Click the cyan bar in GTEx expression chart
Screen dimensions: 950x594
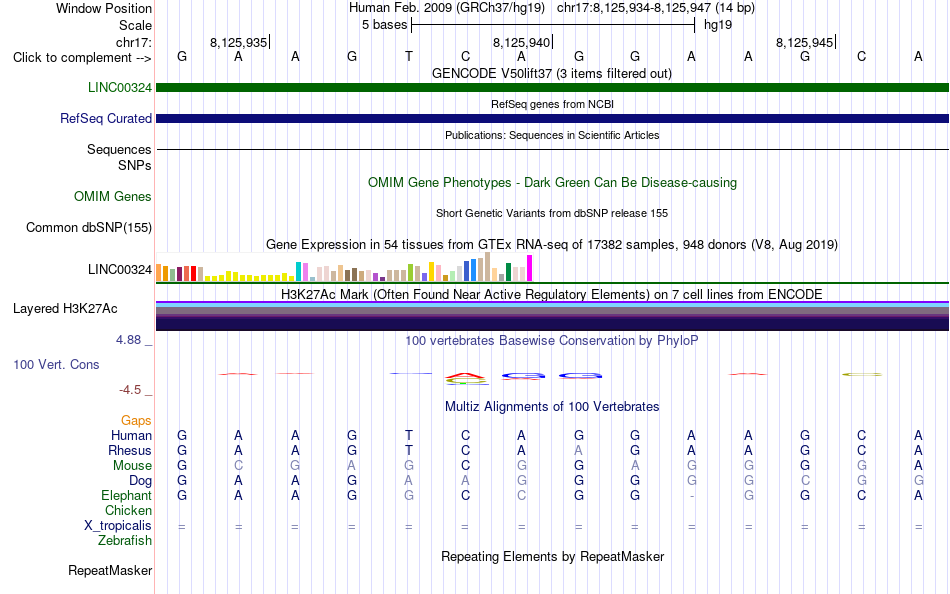298,272
